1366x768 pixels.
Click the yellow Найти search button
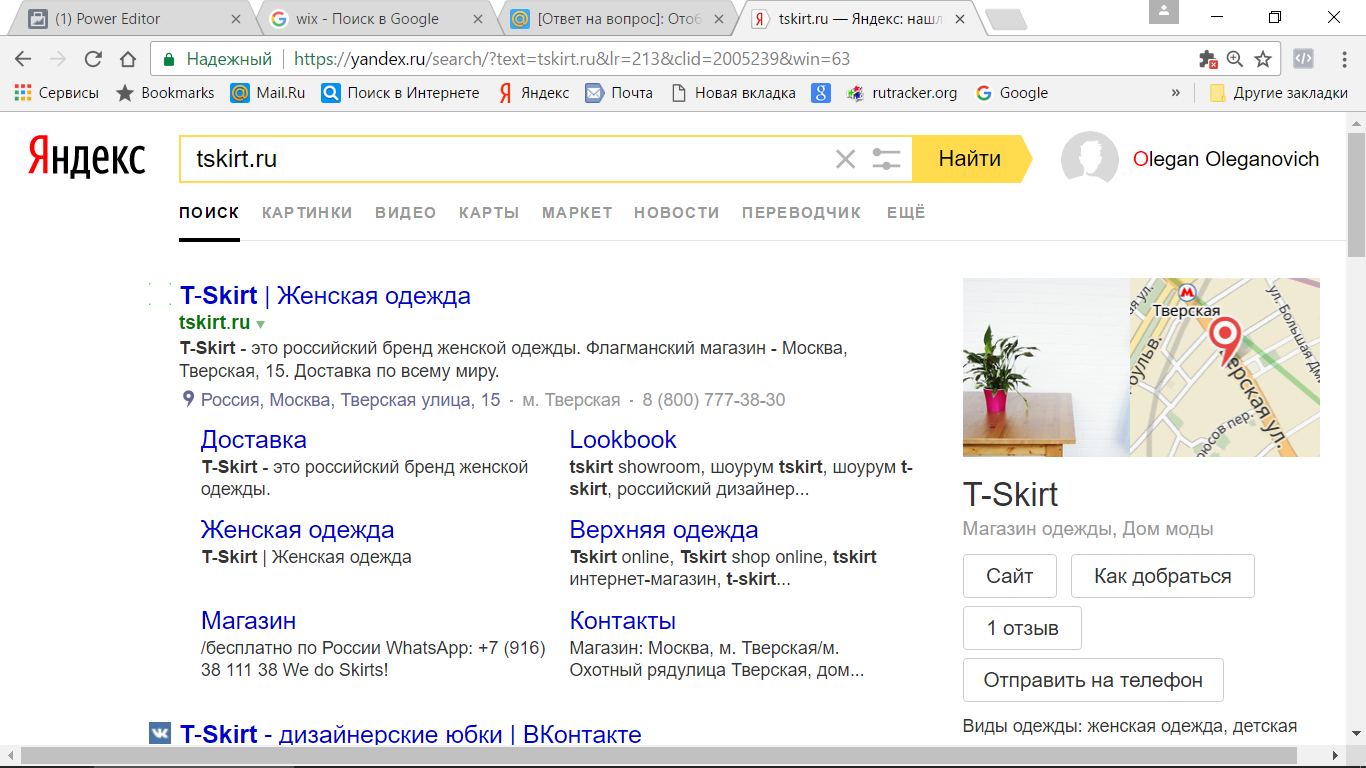pos(970,159)
